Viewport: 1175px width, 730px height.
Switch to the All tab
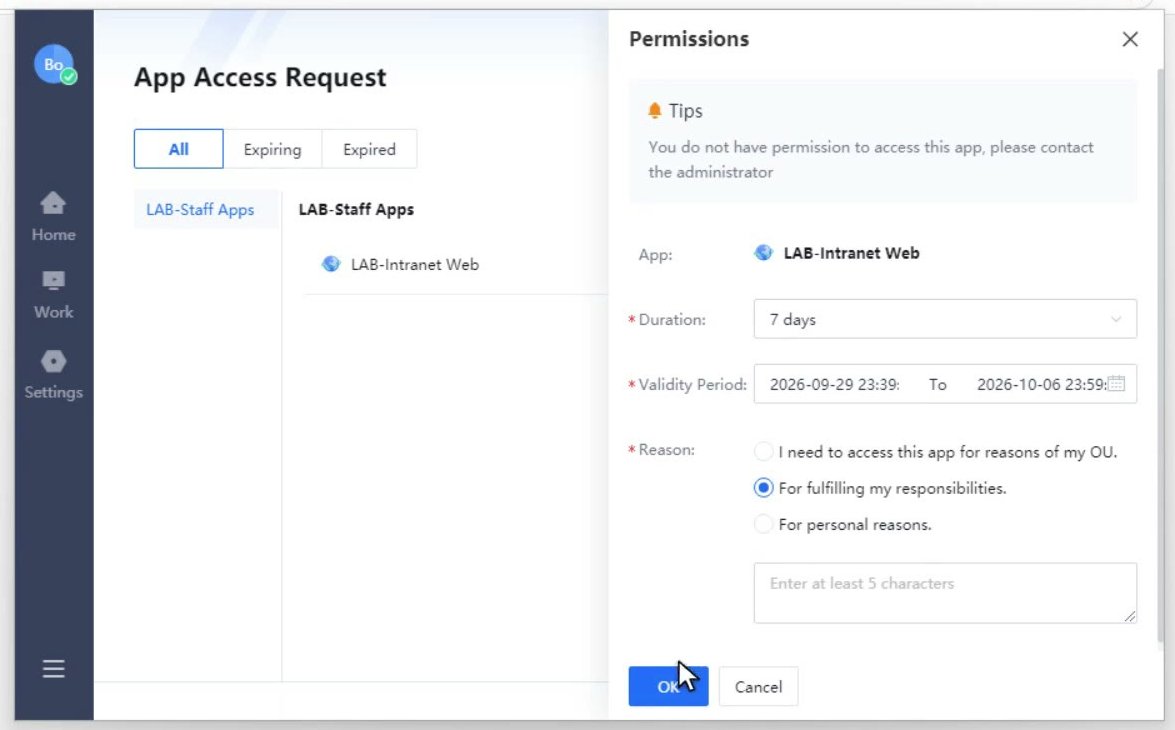(x=178, y=149)
